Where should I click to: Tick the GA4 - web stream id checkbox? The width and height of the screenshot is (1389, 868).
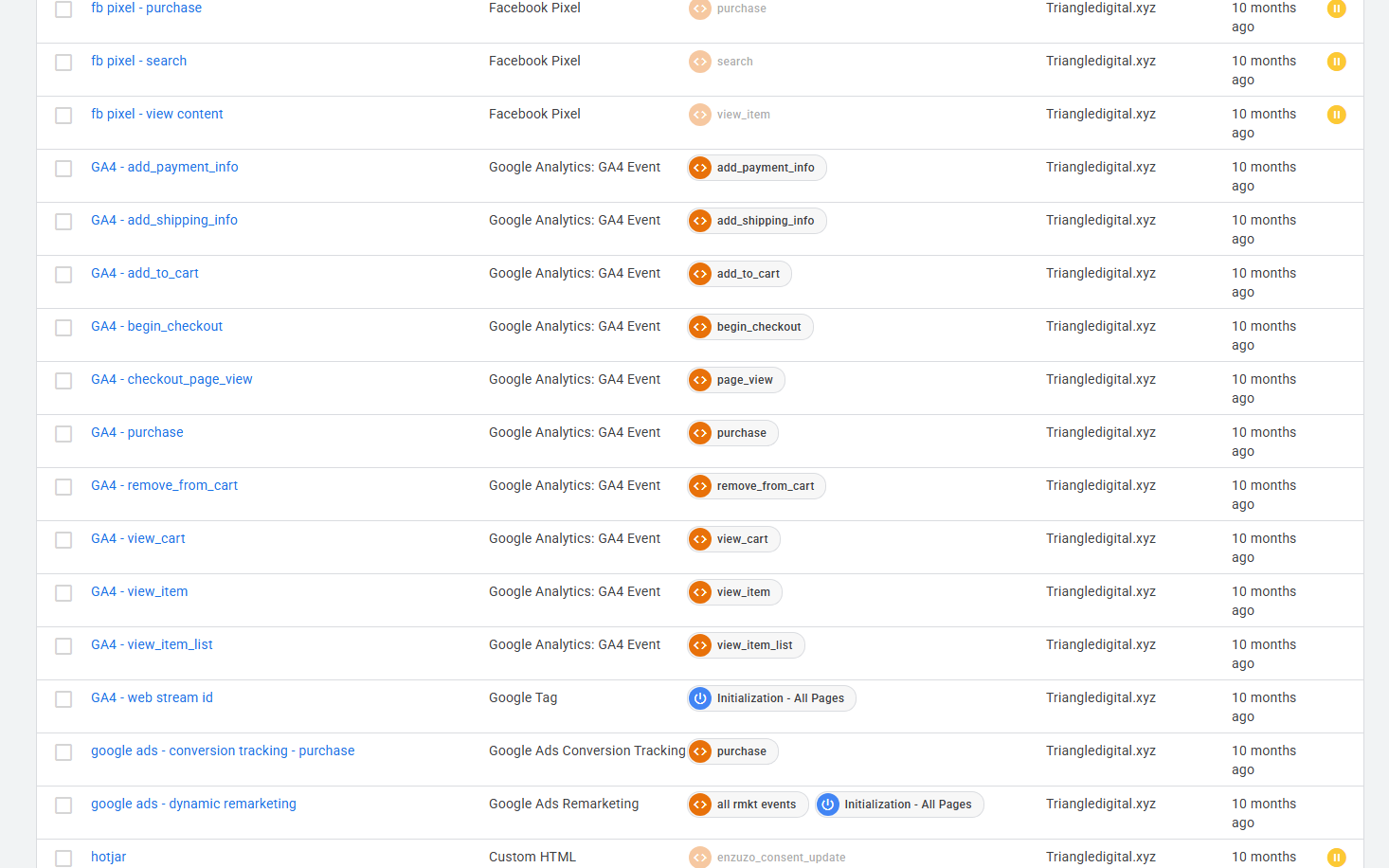pyautogui.click(x=63, y=699)
